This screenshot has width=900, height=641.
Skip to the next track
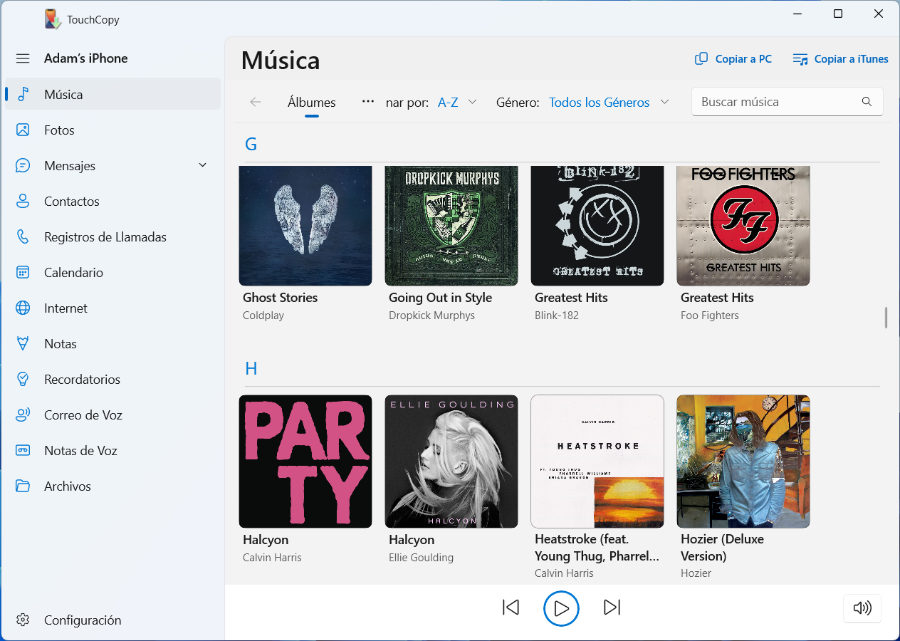pyautogui.click(x=612, y=607)
